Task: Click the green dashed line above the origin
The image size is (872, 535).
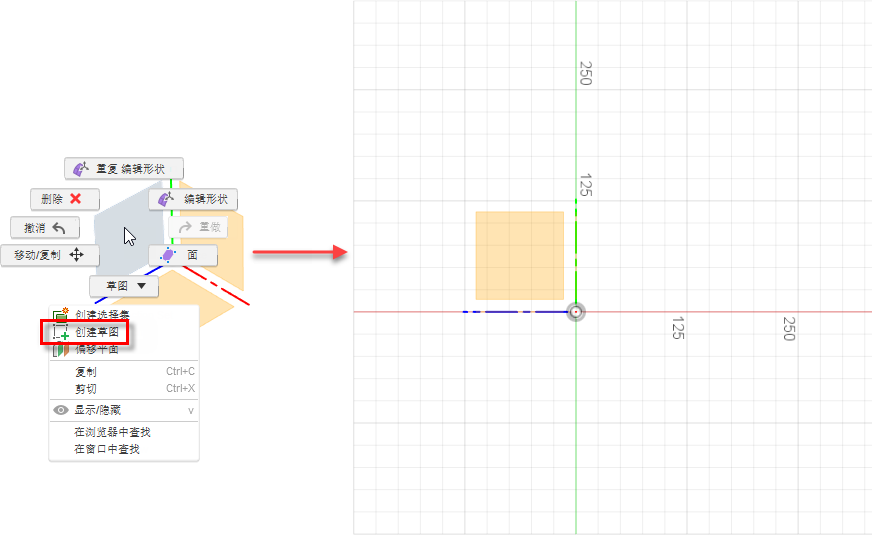Action: pos(576,251)
